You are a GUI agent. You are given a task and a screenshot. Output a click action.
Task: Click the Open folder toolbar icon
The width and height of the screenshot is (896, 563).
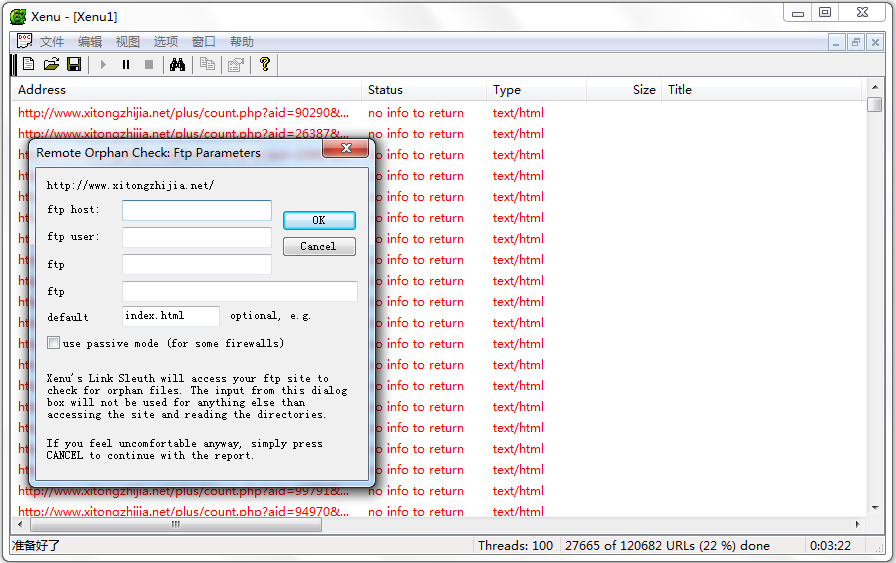[x=51, y=65]
